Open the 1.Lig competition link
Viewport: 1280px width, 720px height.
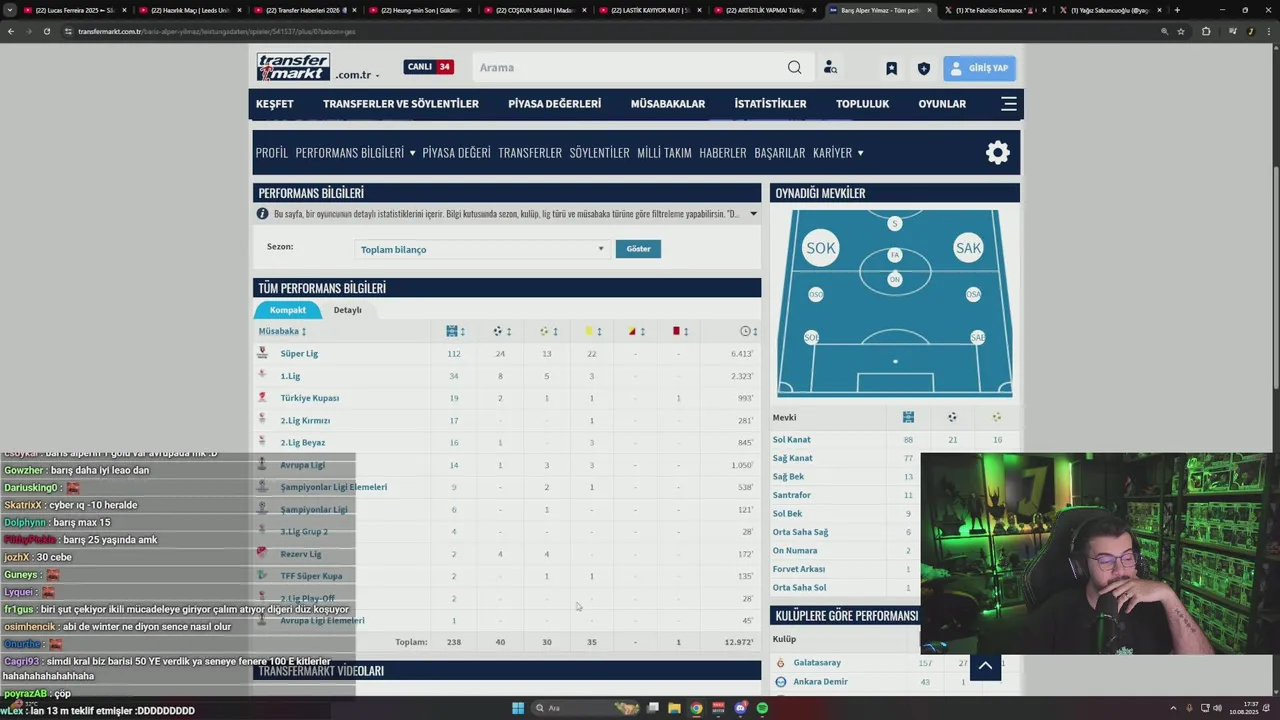click(290, 376)
